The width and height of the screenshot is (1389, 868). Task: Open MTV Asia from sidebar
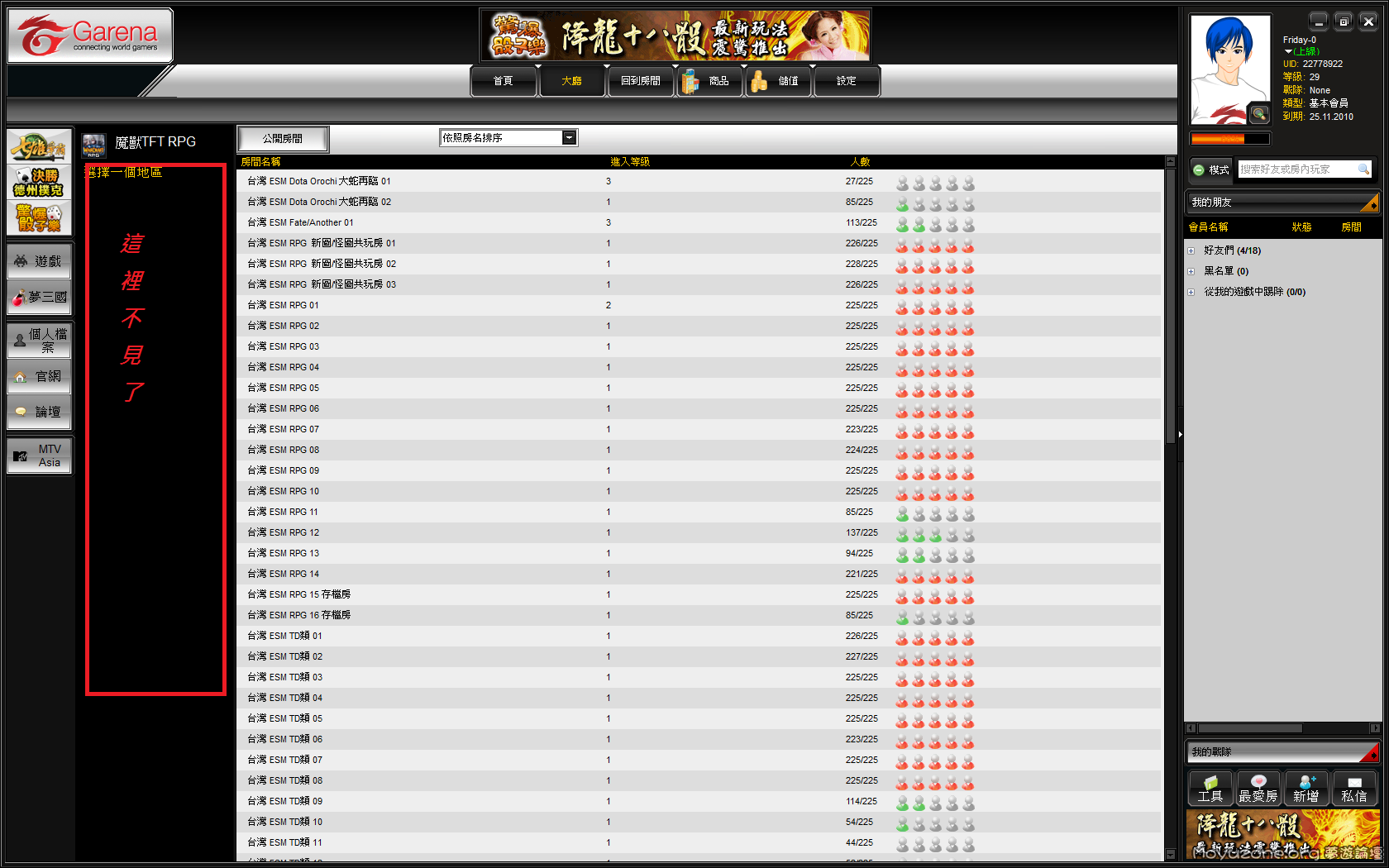[x=40, y=455]
